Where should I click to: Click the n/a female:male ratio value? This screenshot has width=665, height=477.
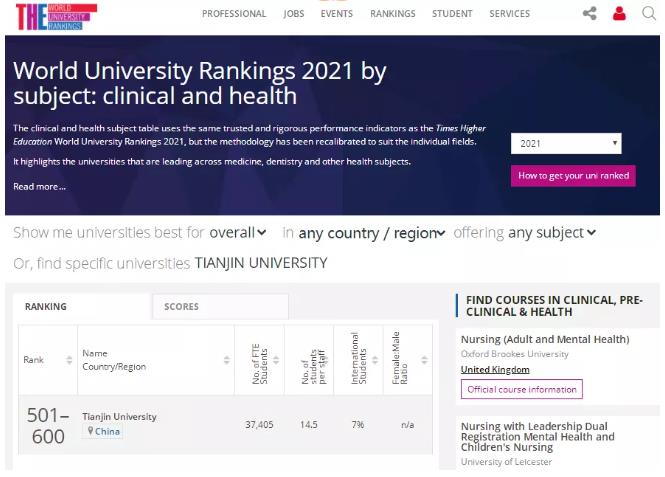point(408,425)
